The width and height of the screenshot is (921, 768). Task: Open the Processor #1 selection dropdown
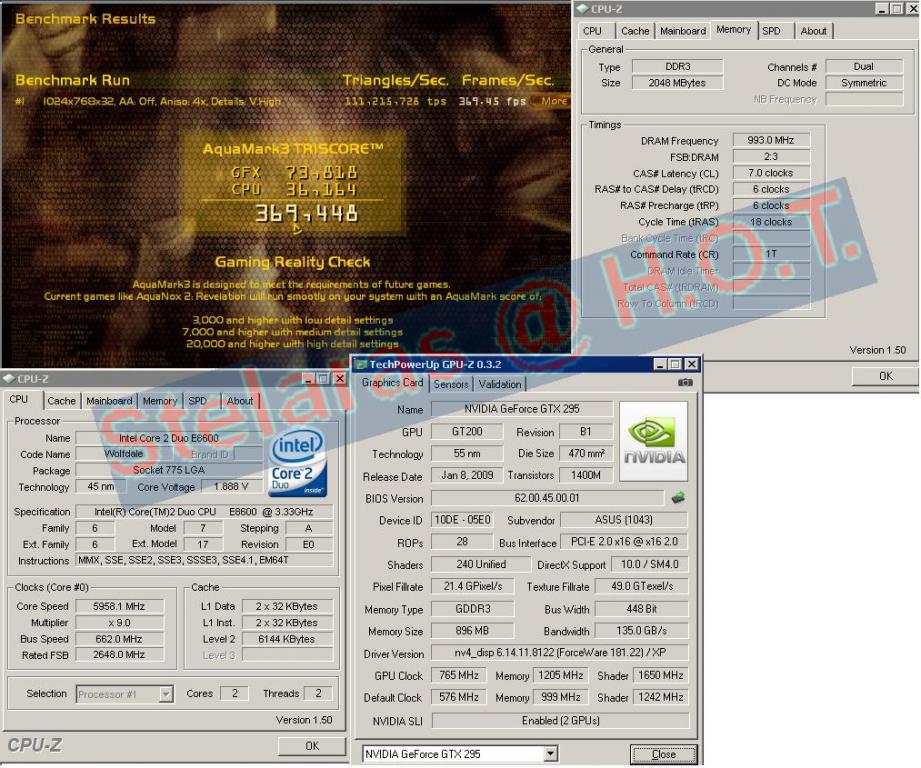pyautogui.click(x=166, y=694)
